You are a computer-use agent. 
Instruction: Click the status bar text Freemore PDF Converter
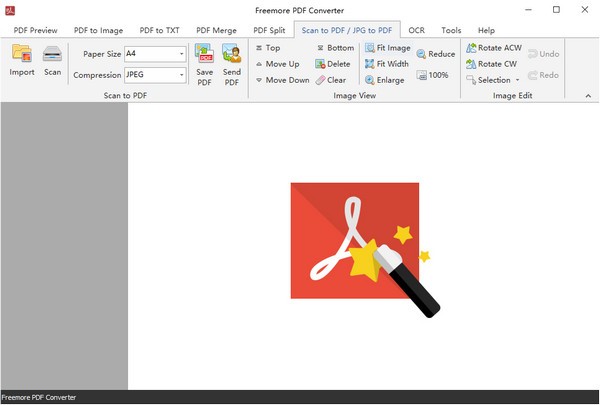coord(39,397)
